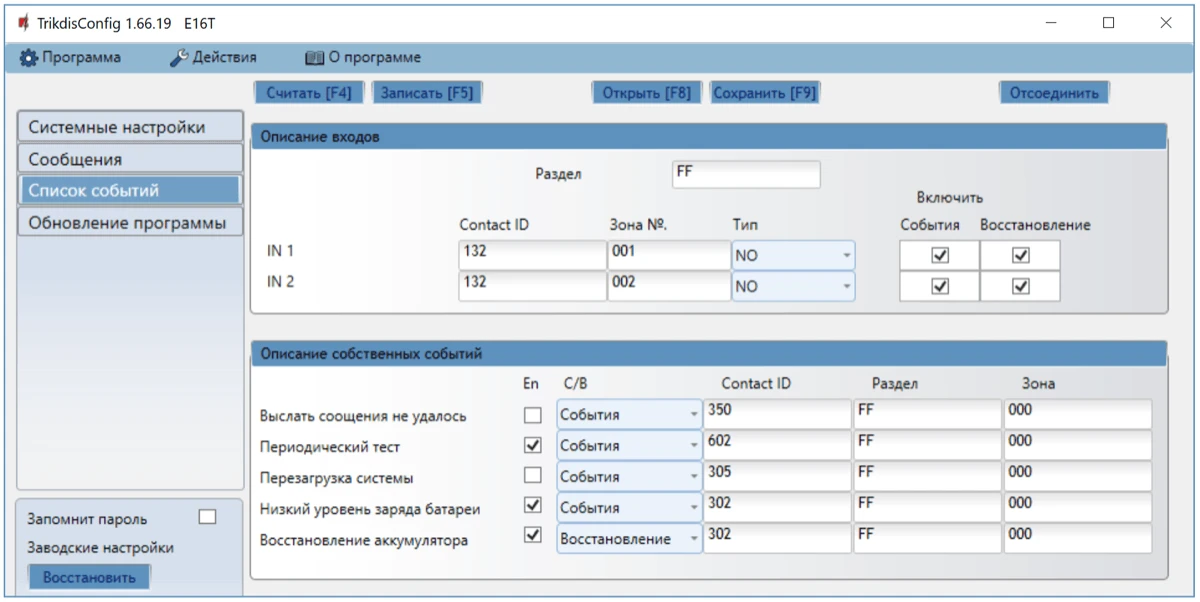Image resolution: width=1200 pixels, height=602 pixels.
Task: Click the Отсоединить button
Action: click(1053, 93)
